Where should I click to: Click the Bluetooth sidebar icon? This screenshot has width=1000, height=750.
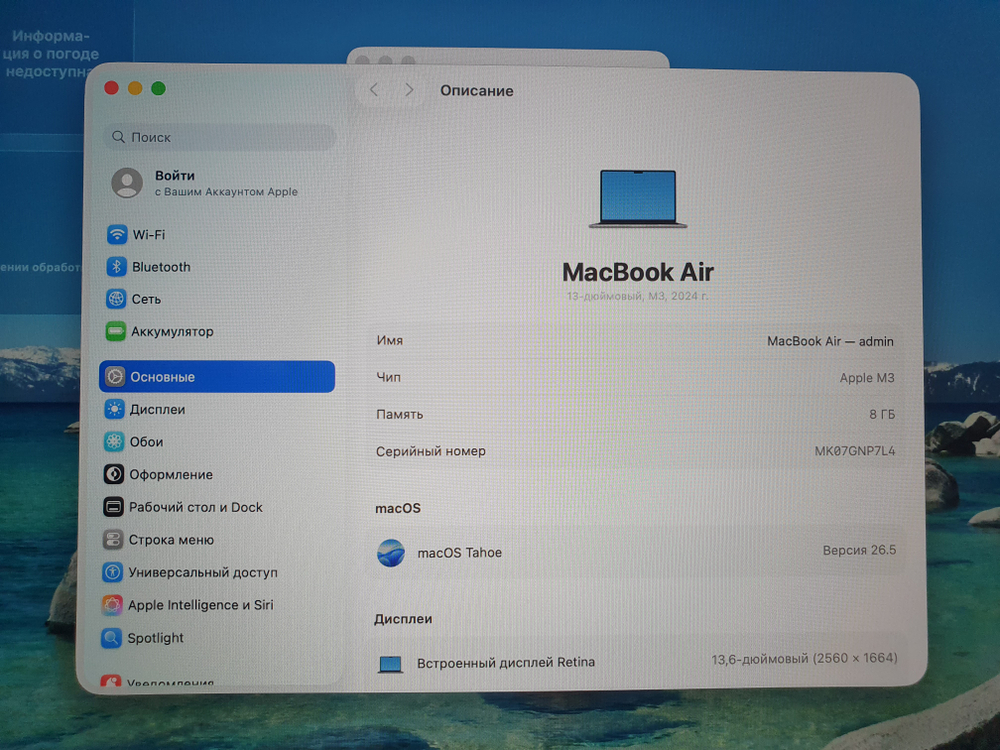point(116,267)
